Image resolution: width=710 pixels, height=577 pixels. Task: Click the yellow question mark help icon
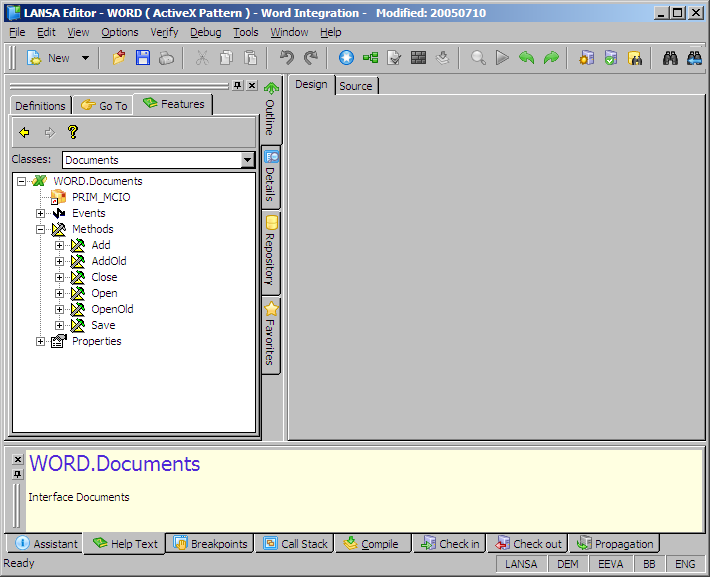tap(72, 132)
